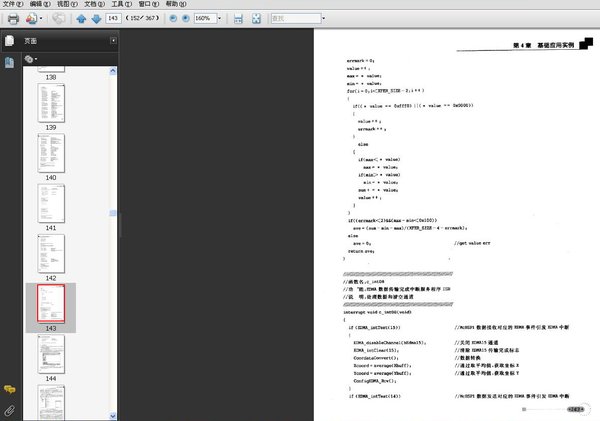Image resolution: width=600 pixels, height=421 pixels.
Task: Open the 工具 (Tools) menu
Action: 122,4
